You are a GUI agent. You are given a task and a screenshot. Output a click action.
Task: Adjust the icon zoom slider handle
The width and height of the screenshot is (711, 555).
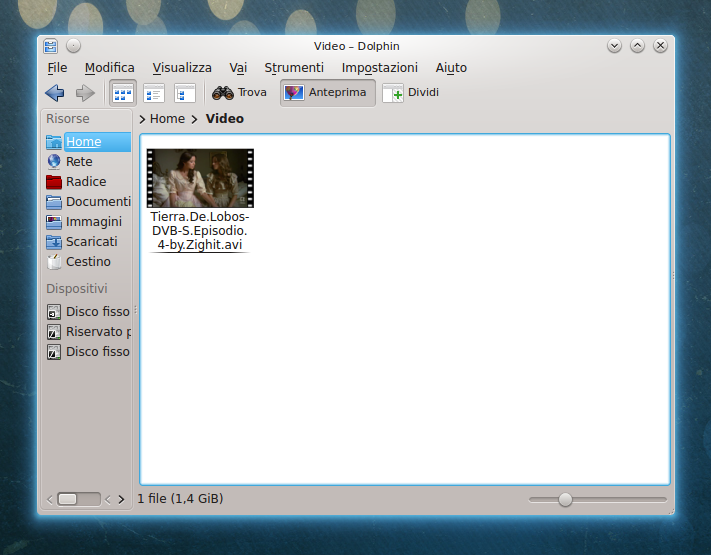(565, 499)
